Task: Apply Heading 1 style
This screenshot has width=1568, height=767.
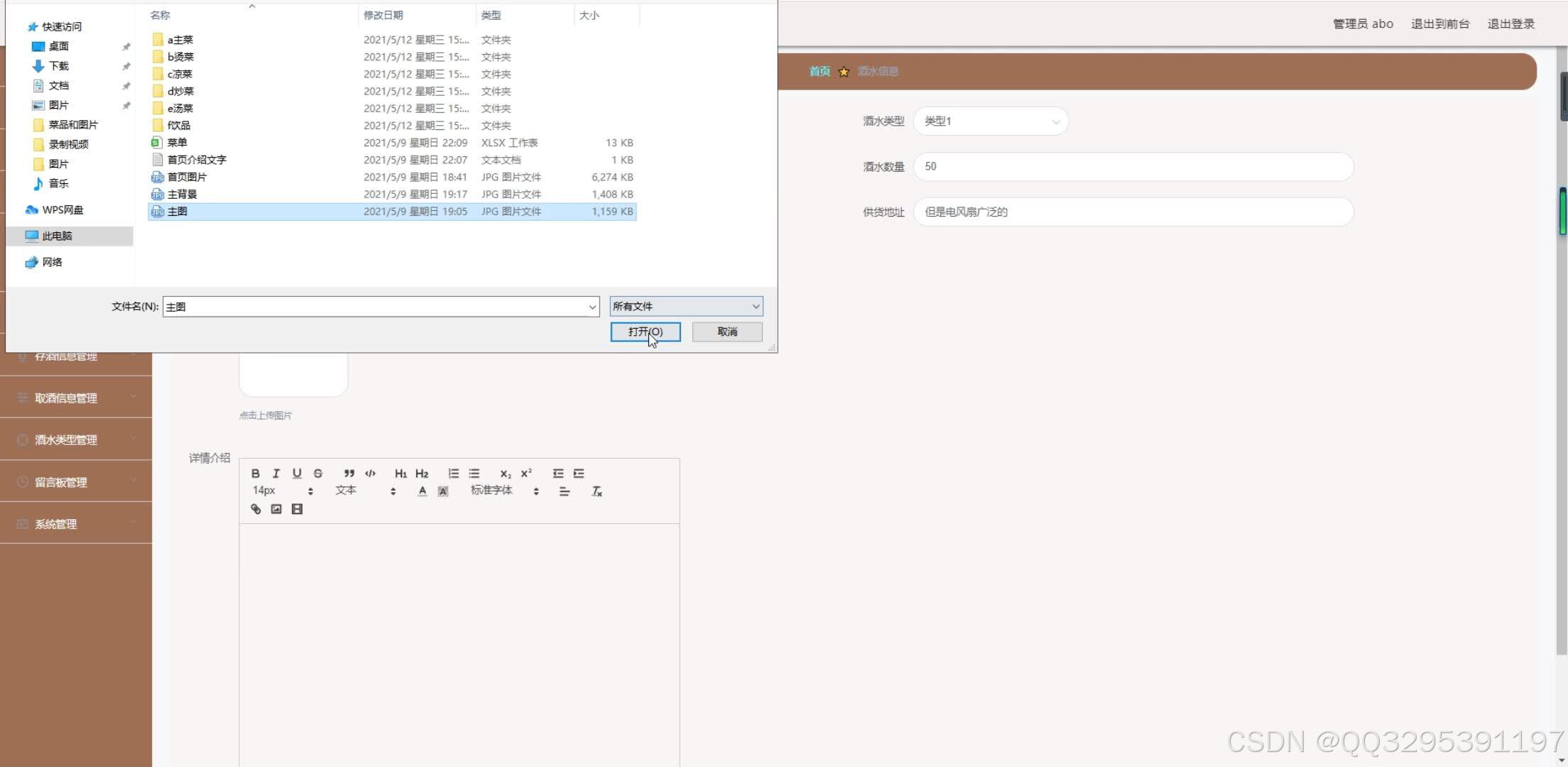Action: tap(401, 474)
